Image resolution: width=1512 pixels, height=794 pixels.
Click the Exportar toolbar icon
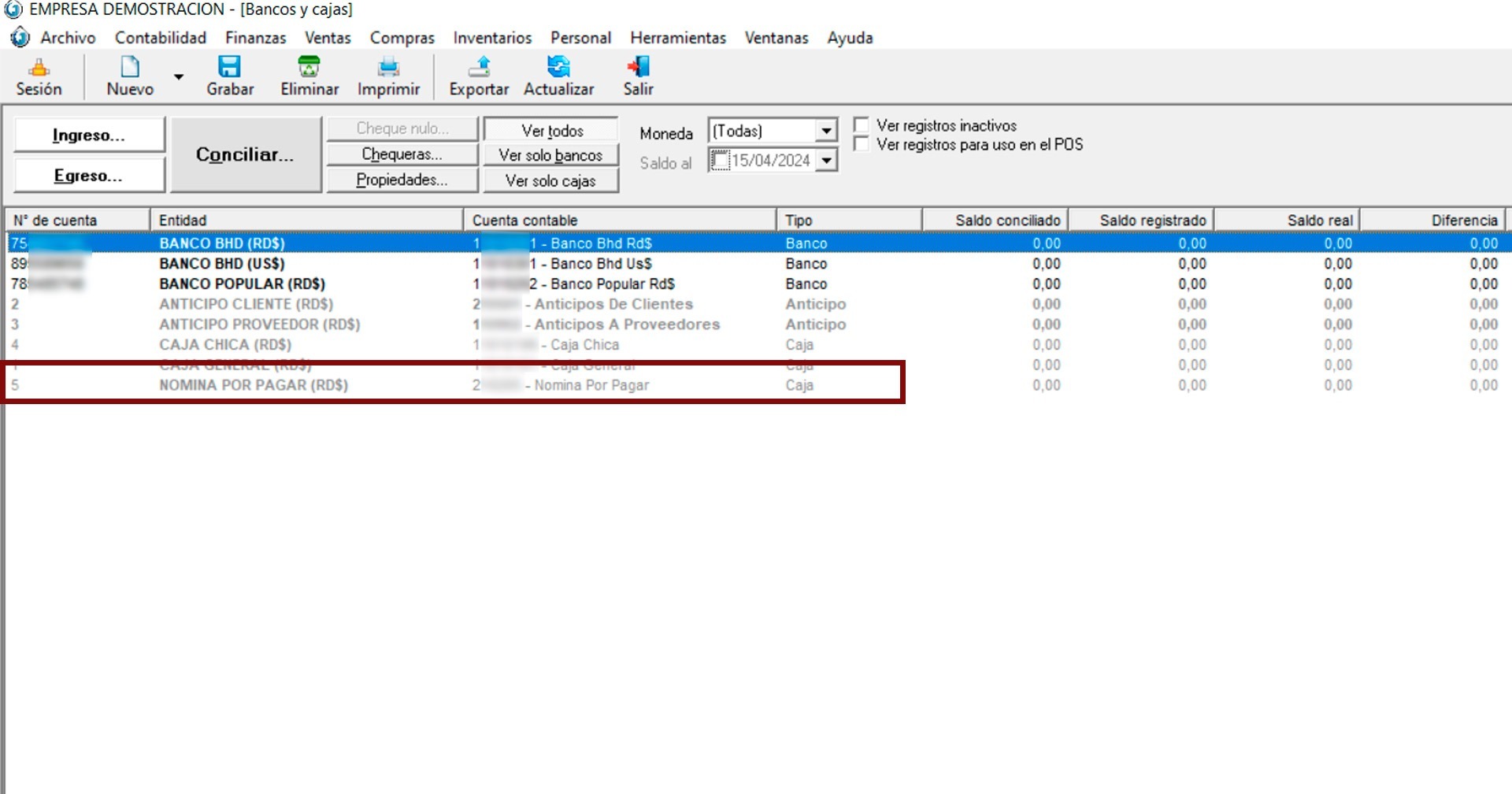pos(479,68)
